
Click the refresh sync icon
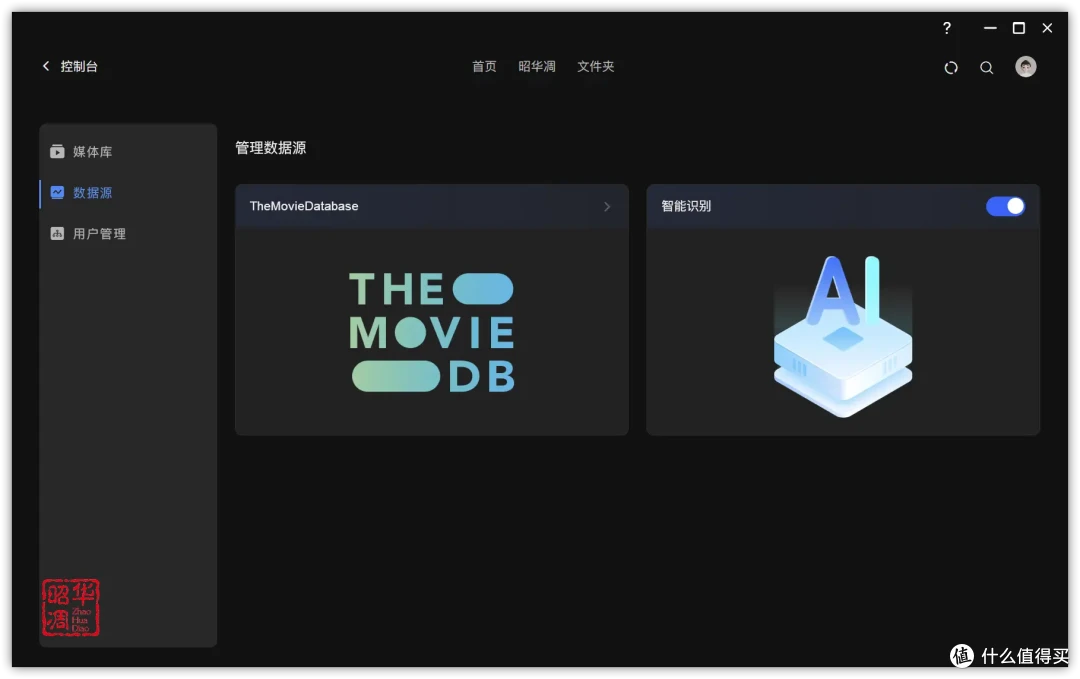coord(951,67)
